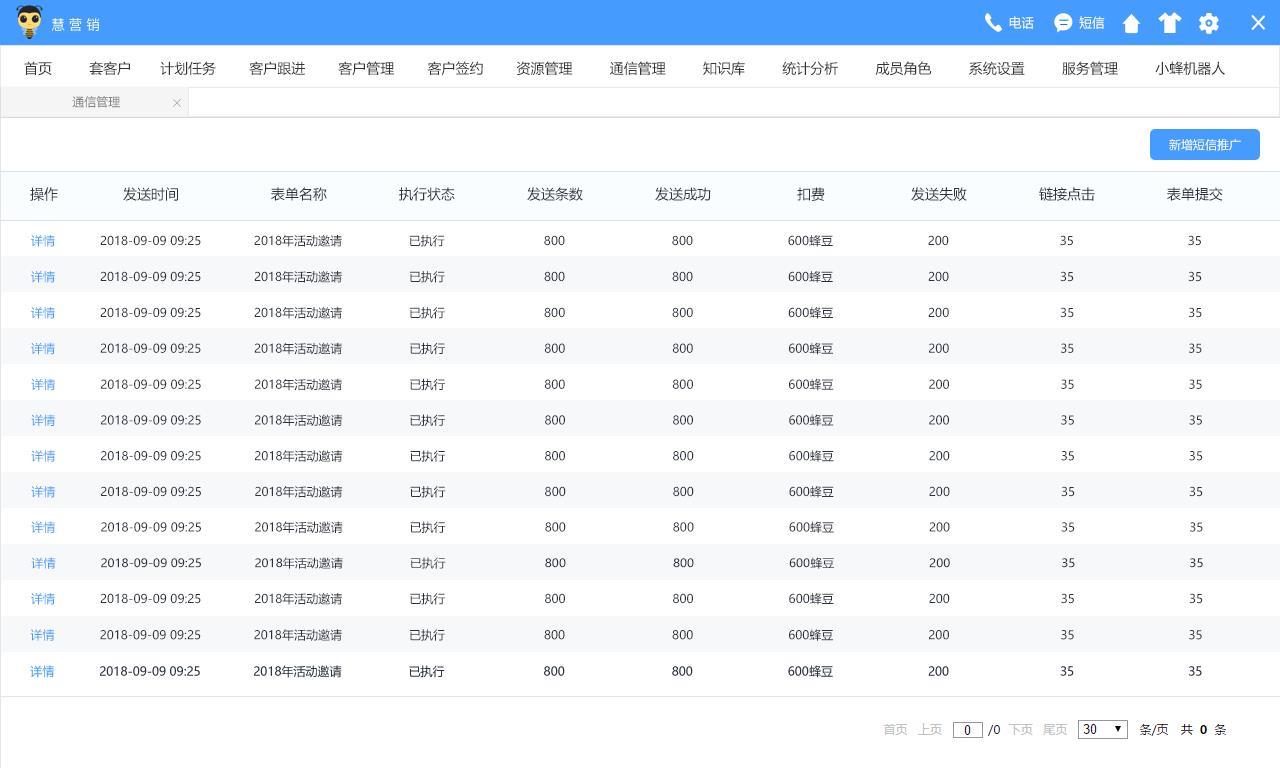Click the 发送失败 column header

[939, 194]
